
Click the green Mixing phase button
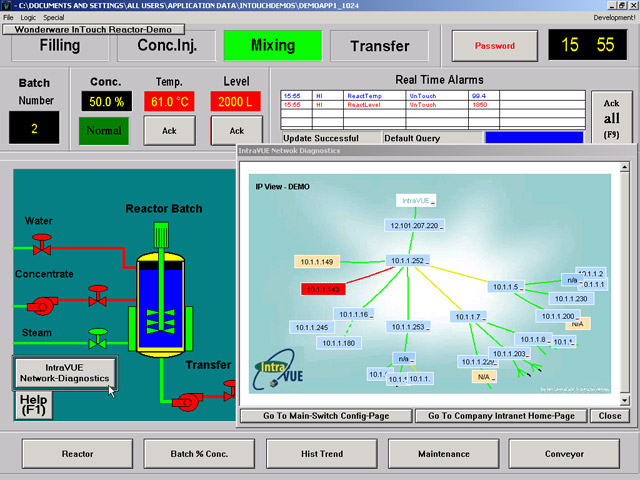pyautogui.click(x=273, y=45)
